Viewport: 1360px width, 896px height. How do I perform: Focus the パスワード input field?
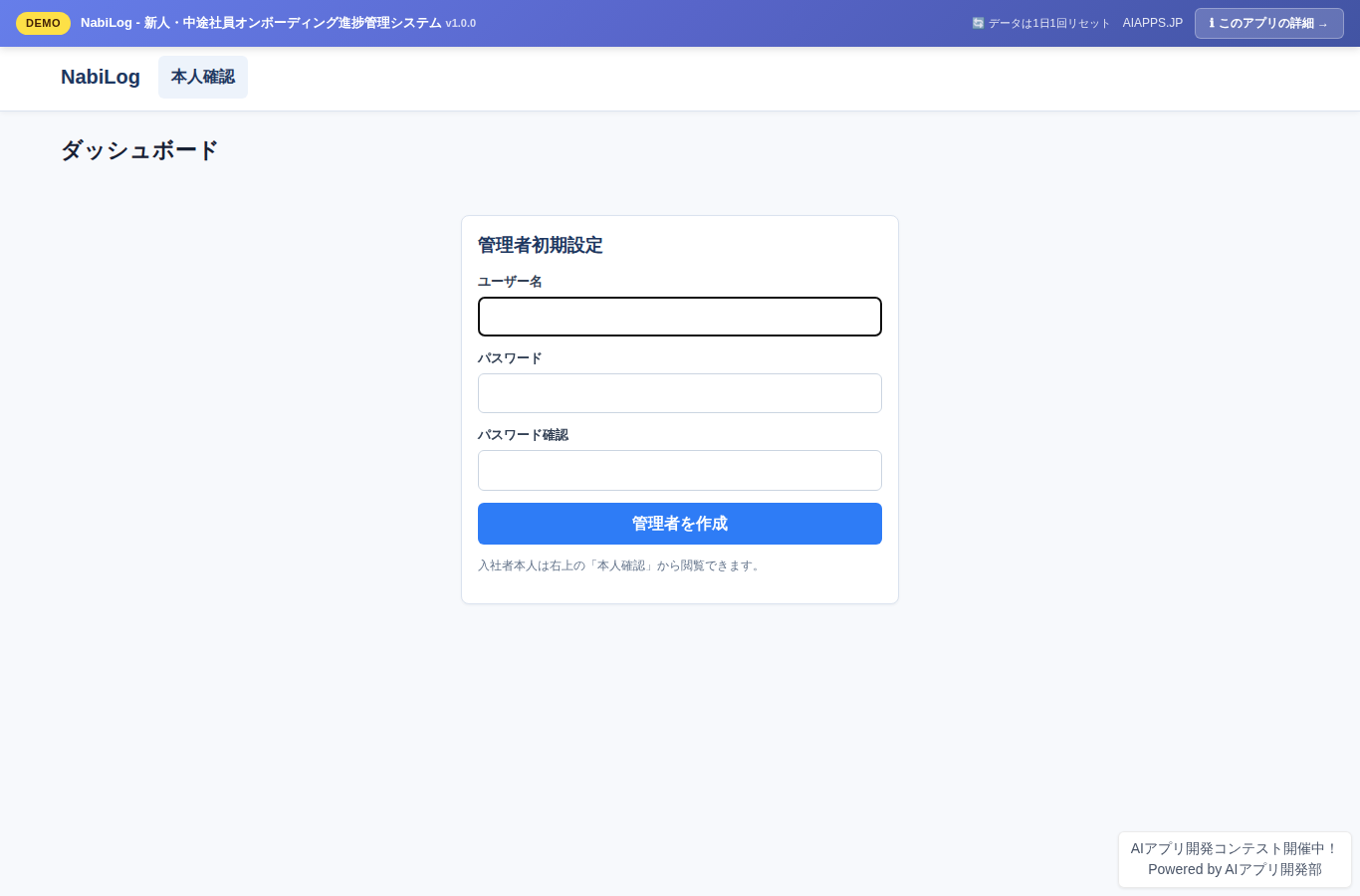[680, 393]
